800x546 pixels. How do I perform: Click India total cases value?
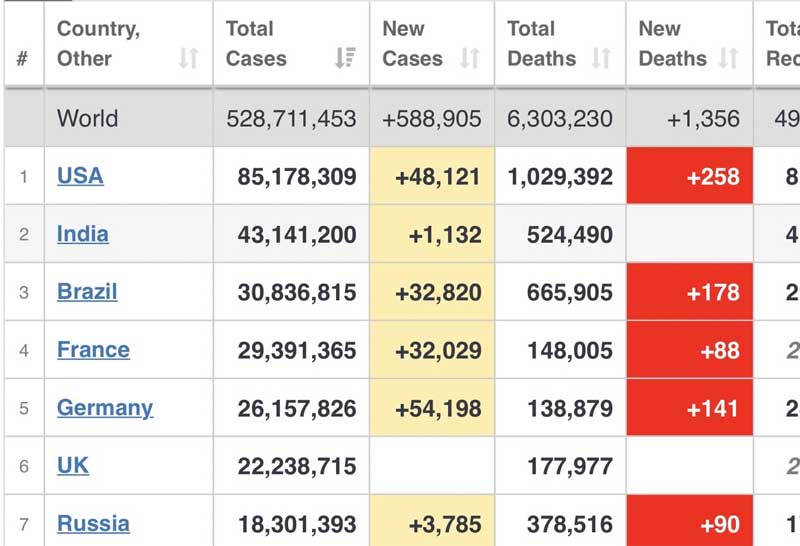click(x=297, y=235)
